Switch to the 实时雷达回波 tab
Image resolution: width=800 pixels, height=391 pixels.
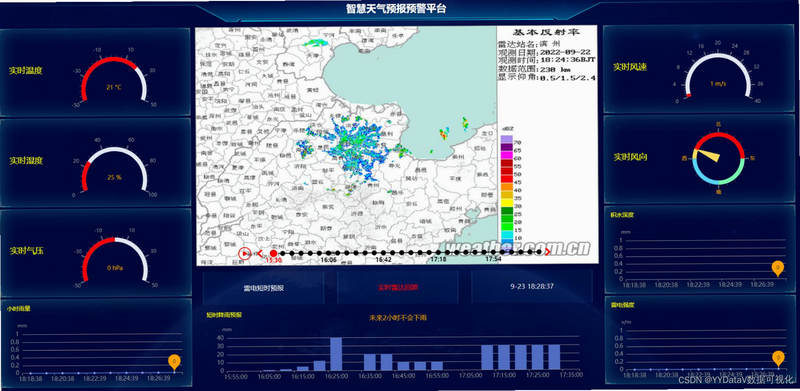[x=398, y=287]
